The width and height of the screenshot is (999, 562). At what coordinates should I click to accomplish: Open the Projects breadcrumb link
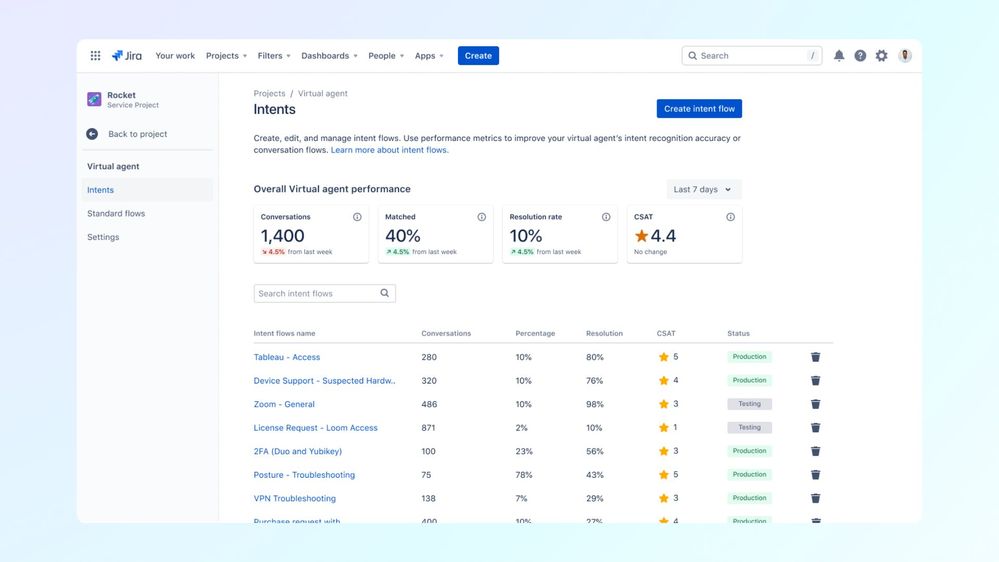[x=270, y=93]
